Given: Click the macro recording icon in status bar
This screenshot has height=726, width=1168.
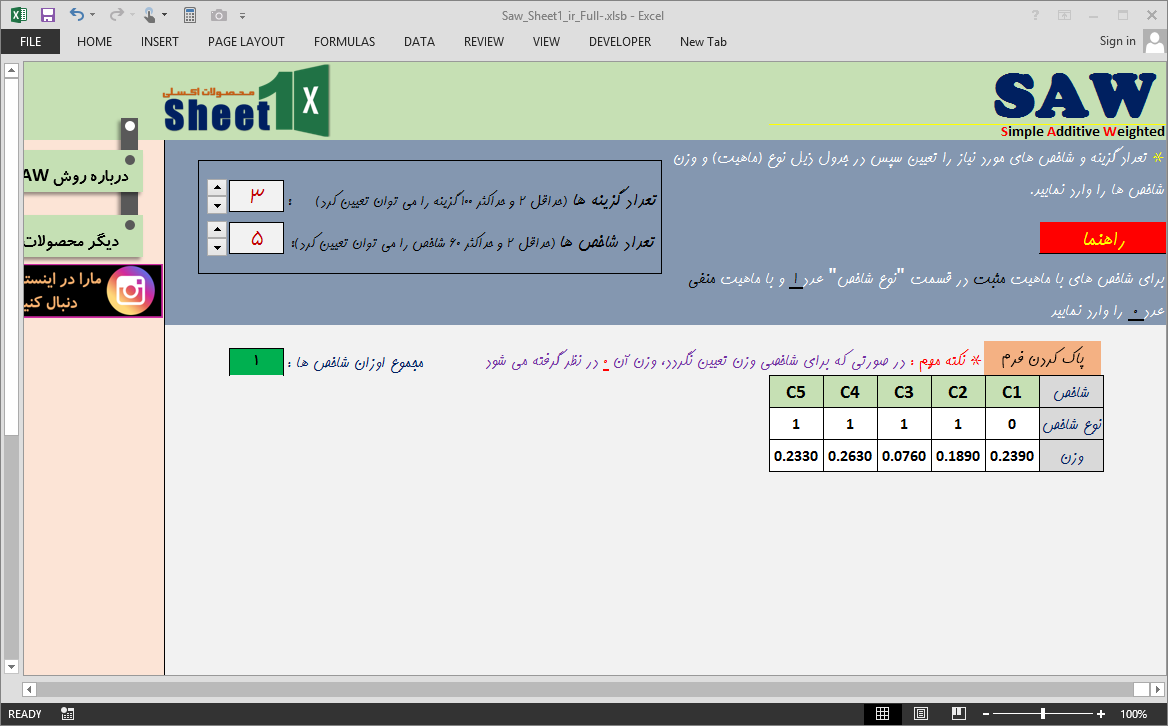Looking at the screenshot, I should (68, 714).
